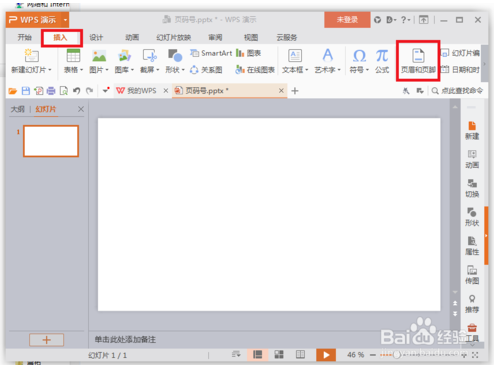Open the 图库 gallery
This screenshot has height=365, width=494.
click(x=124, y=60)
